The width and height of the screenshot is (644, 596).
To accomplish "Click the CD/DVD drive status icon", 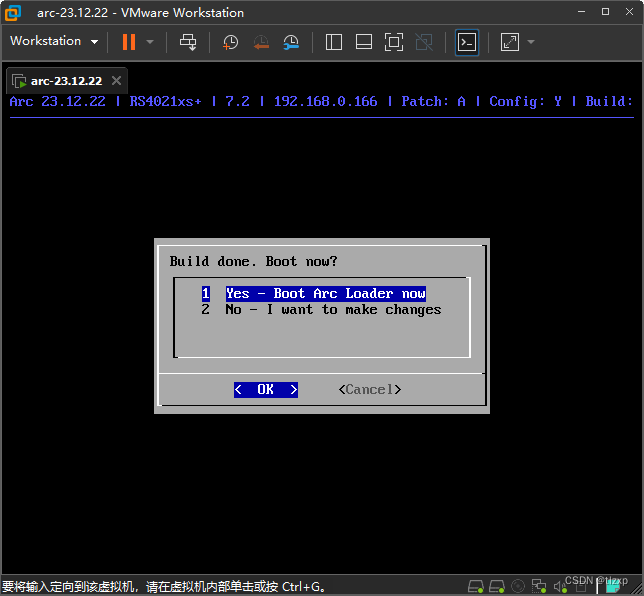I will click(x=518, y=586).
